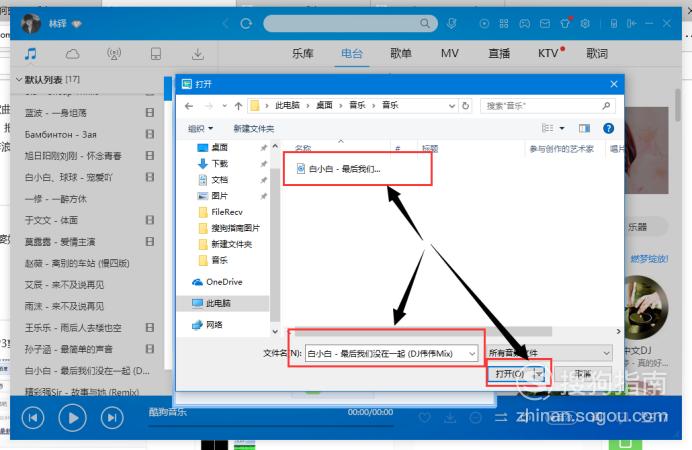692x450 pixels.
Task: Switch to the 歌单 tab
Action: coord(401,54)
